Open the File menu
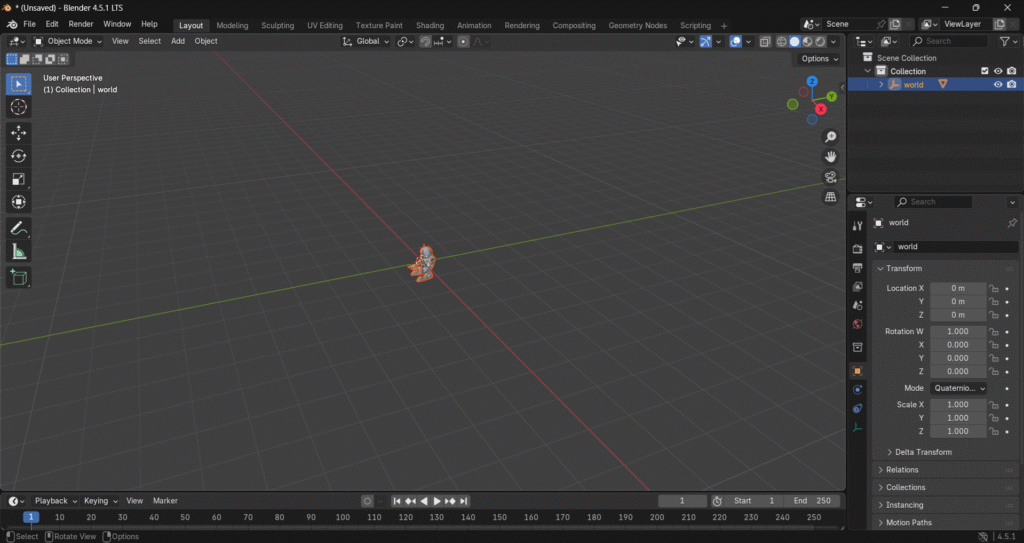 [x=29, y=24]
